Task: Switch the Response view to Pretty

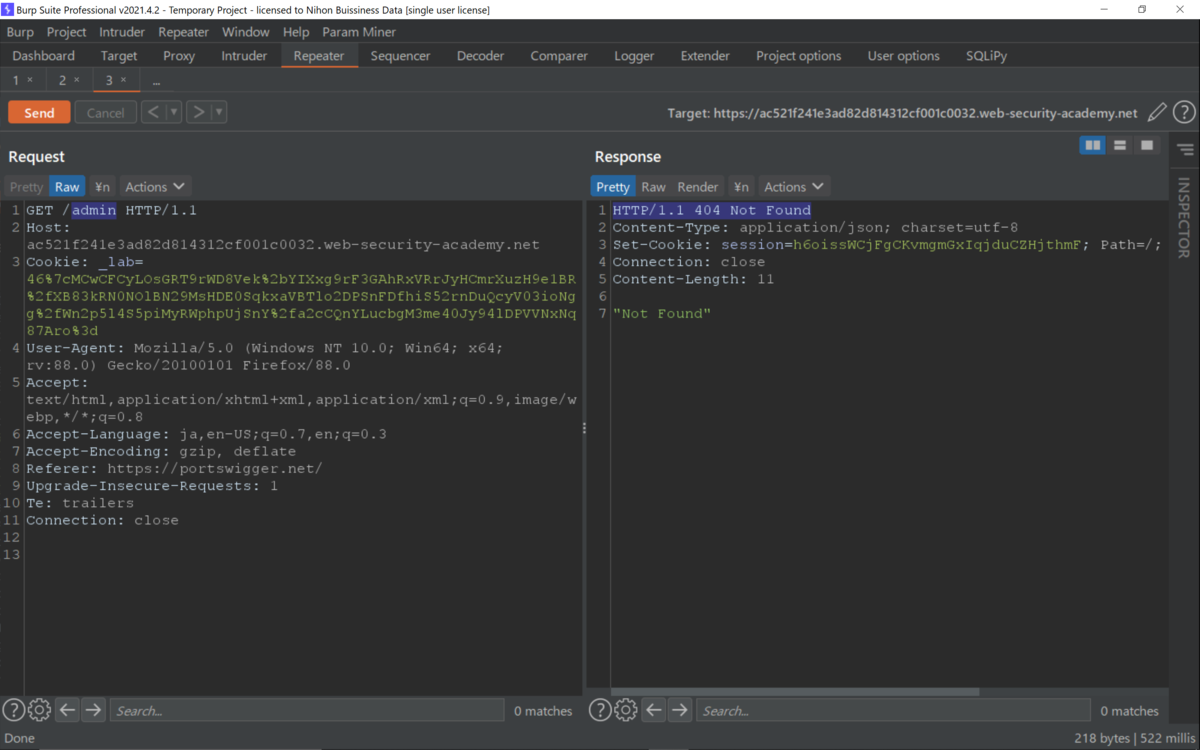Action: [613, 186]
